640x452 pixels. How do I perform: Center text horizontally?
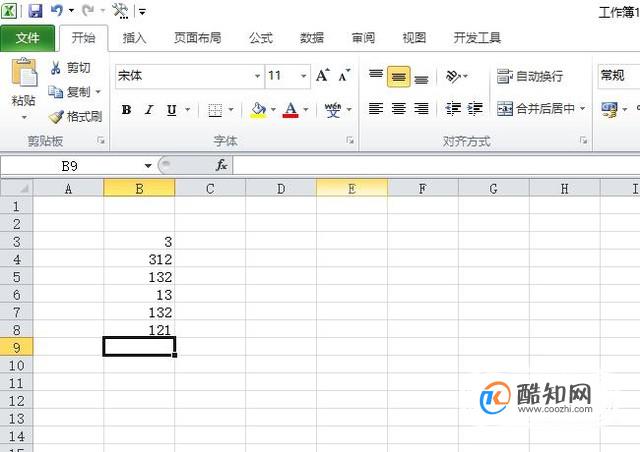(x=399, y=109)
